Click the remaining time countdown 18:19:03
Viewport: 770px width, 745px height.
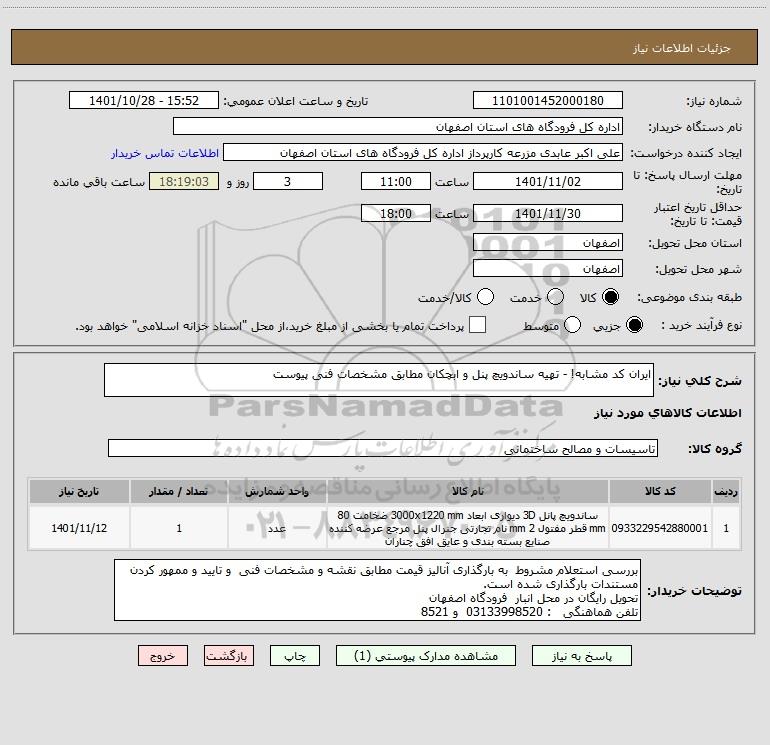point(184,181)
